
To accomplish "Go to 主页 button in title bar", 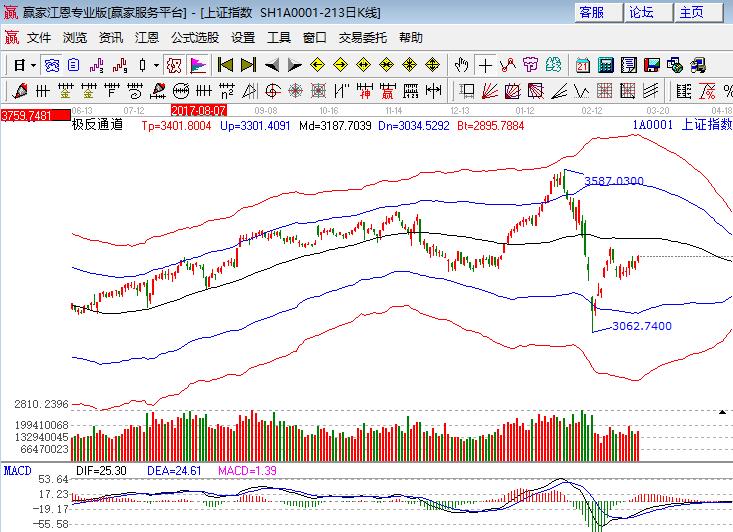I will click(692, 12).
